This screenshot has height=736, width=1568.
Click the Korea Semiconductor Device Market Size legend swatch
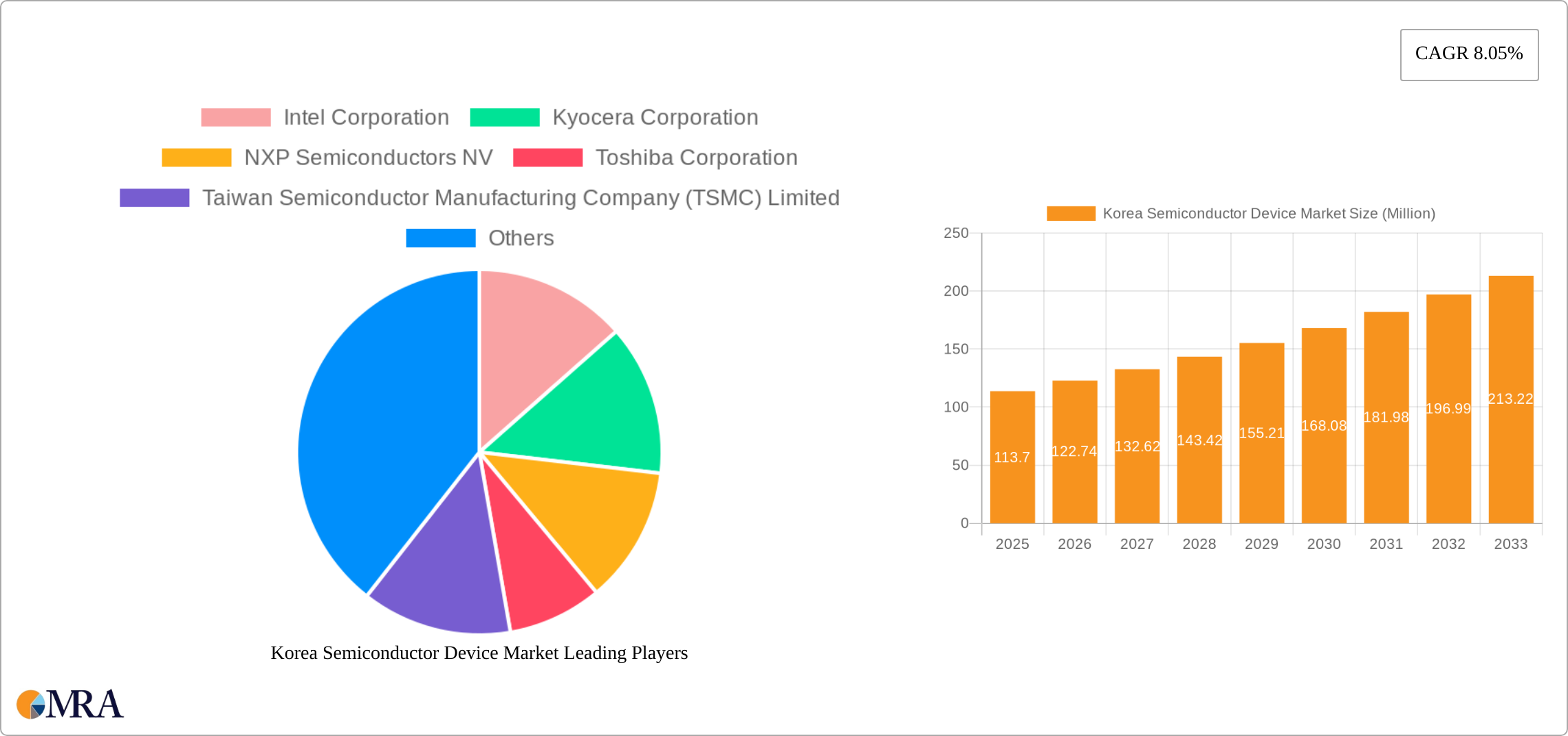(1071, 214)
